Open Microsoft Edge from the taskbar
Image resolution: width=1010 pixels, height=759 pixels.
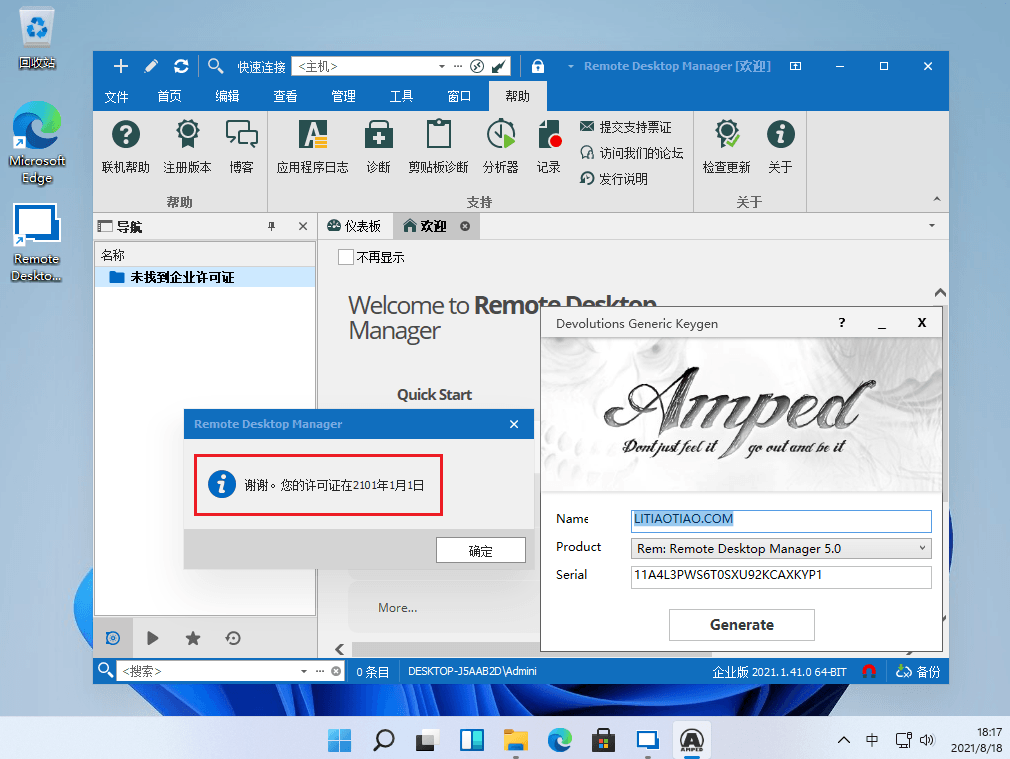[x=560, y=740]
